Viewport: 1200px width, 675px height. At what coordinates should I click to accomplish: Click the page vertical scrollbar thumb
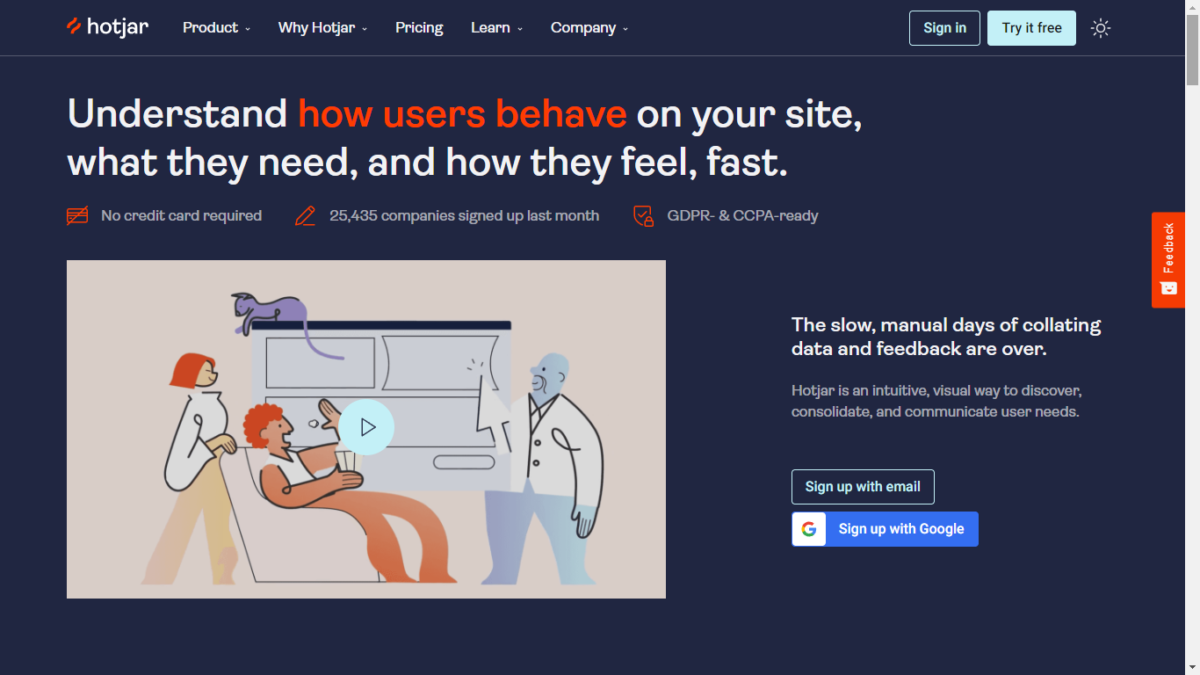[1192, 50]
